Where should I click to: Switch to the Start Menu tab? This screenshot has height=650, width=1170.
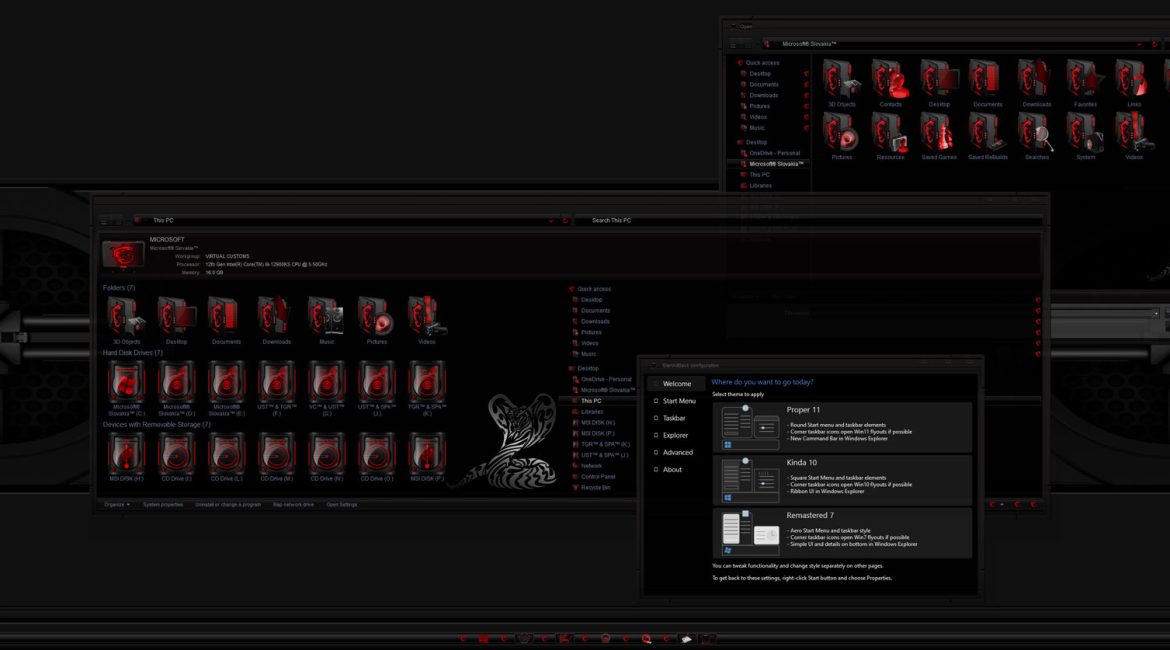pos(678,401)
